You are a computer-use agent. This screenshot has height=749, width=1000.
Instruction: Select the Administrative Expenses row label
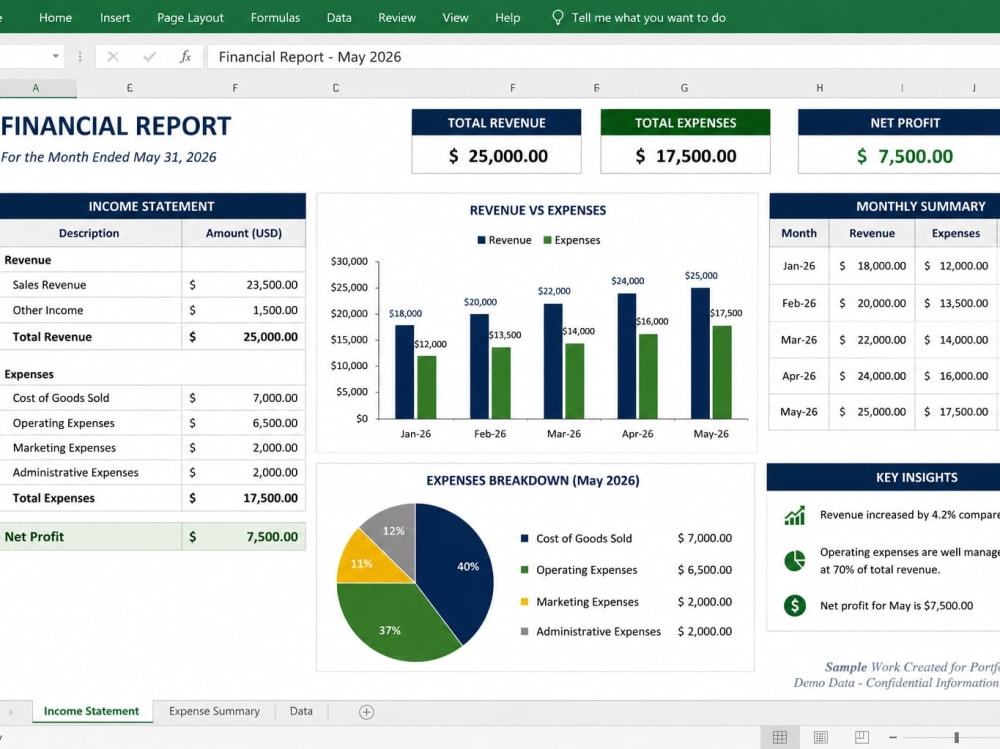pos(75,473)
